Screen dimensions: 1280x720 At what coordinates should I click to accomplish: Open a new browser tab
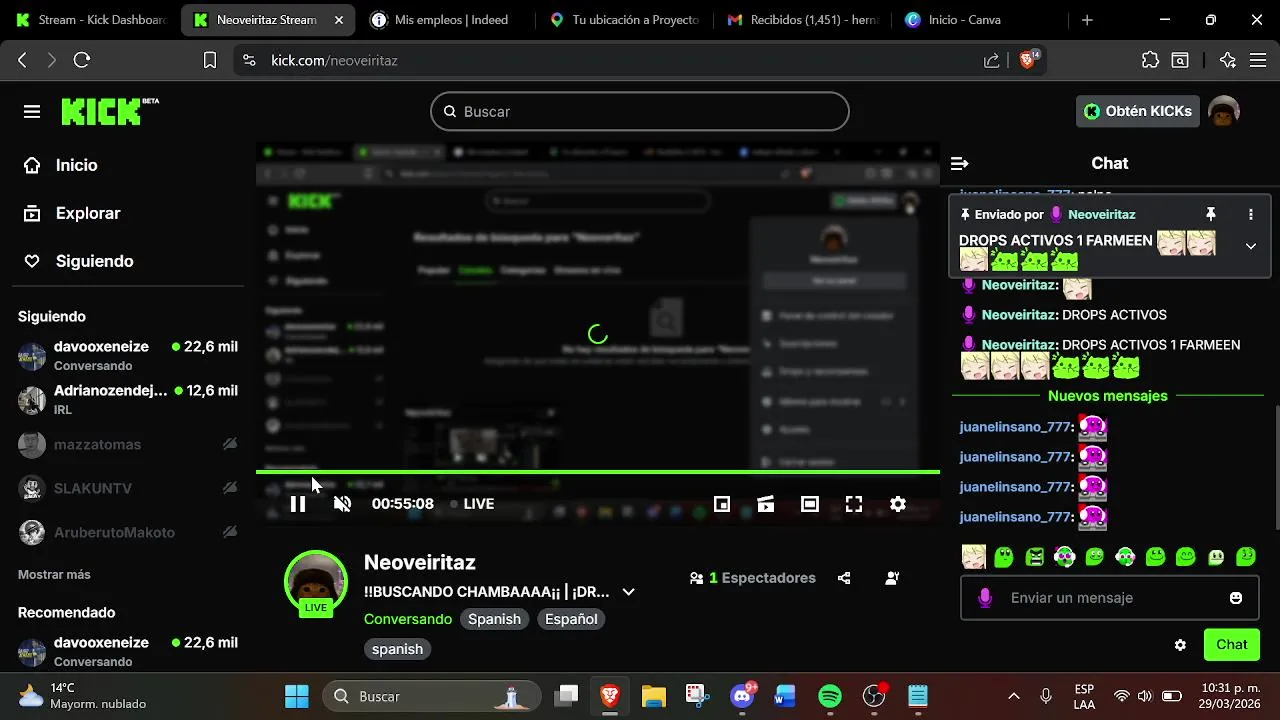click(1087, 19)
